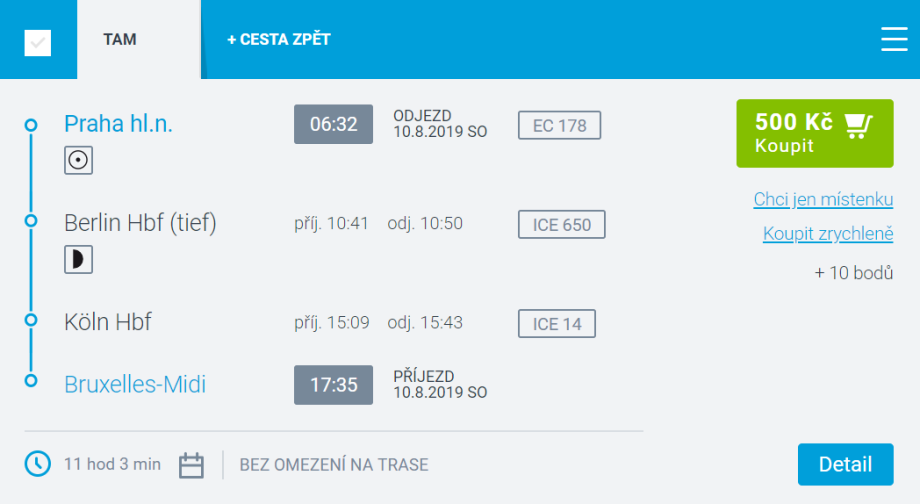Select train ICE 650 label
Image resolution: width=920 pixels, height=504 pixels.
561,225
